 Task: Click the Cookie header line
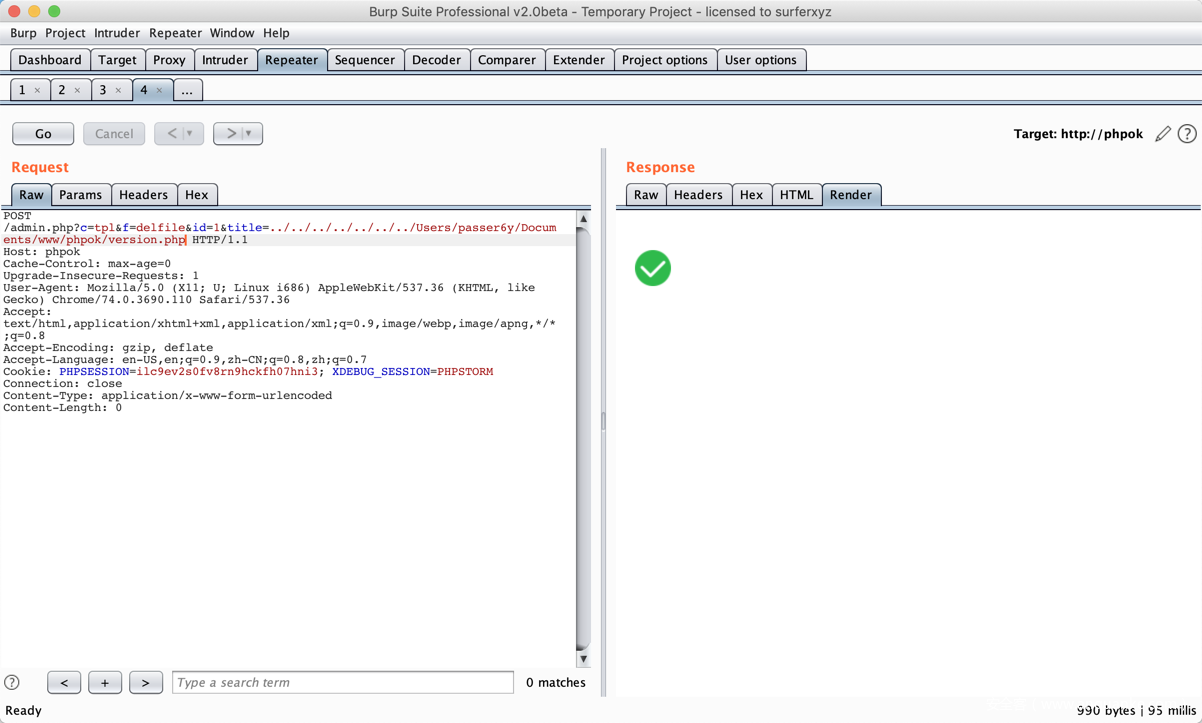[248, 372]
